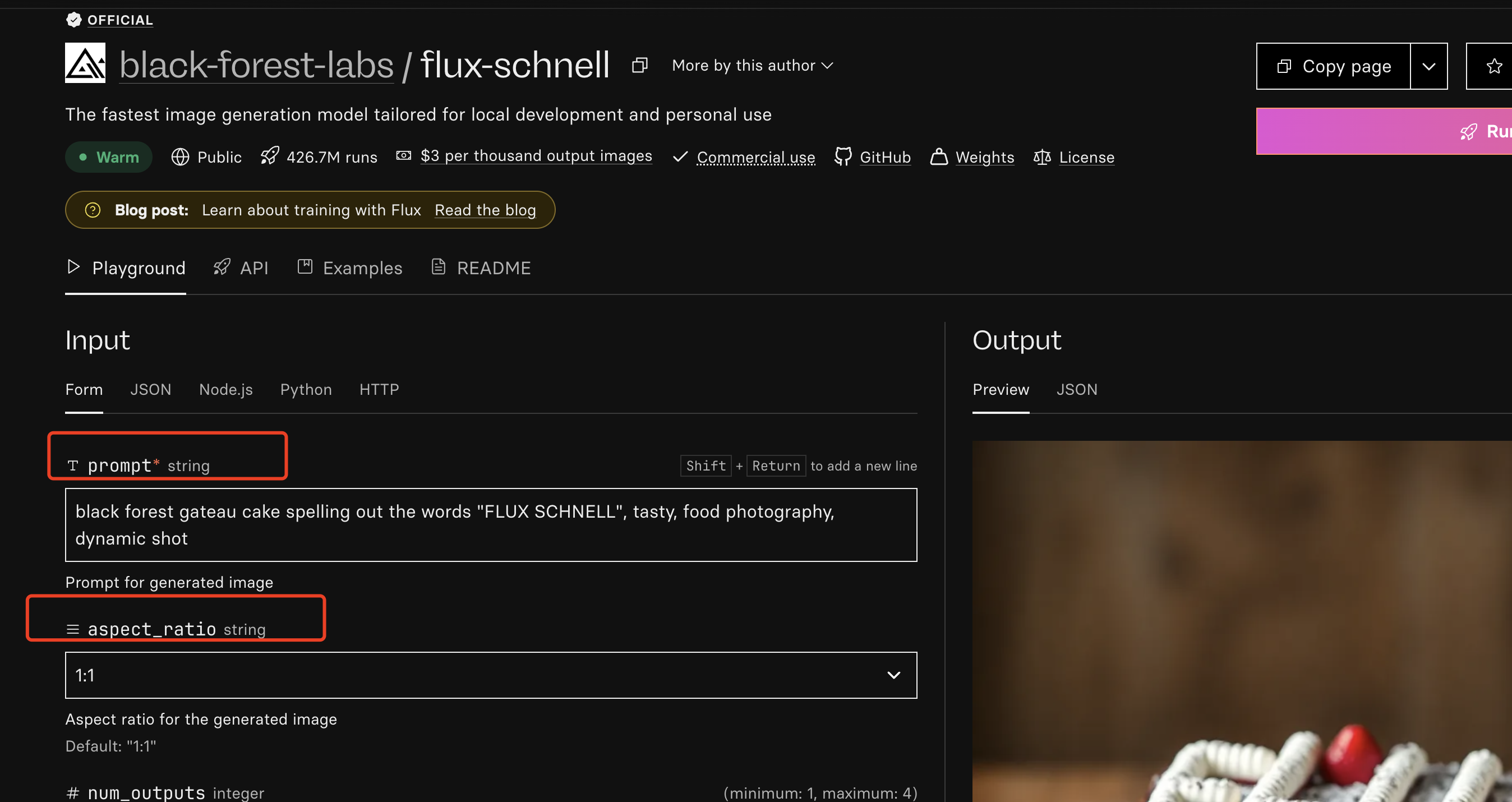Open the GitHub link

pos(885,157)
